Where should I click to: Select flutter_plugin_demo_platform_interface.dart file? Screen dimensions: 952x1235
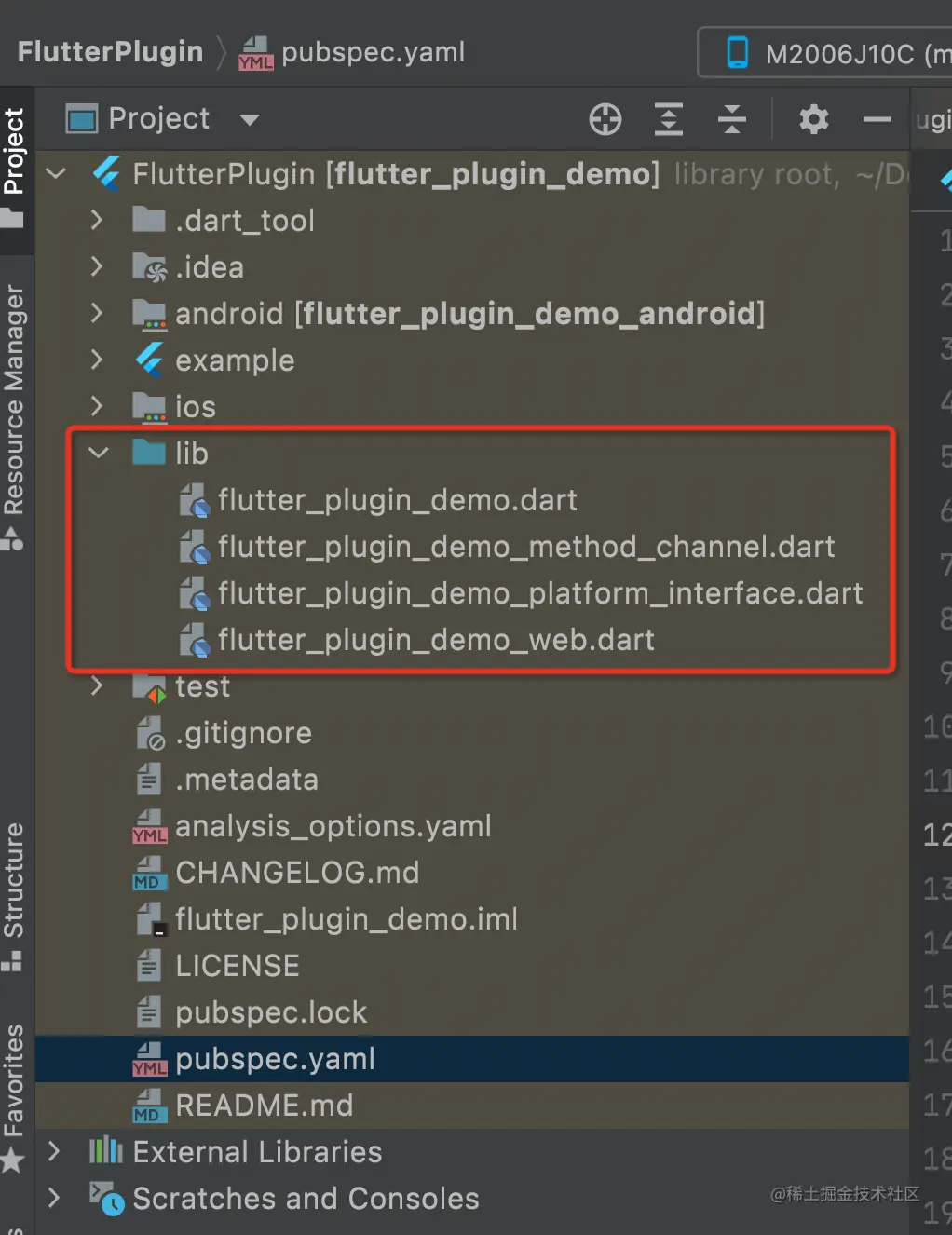point(540,593)
